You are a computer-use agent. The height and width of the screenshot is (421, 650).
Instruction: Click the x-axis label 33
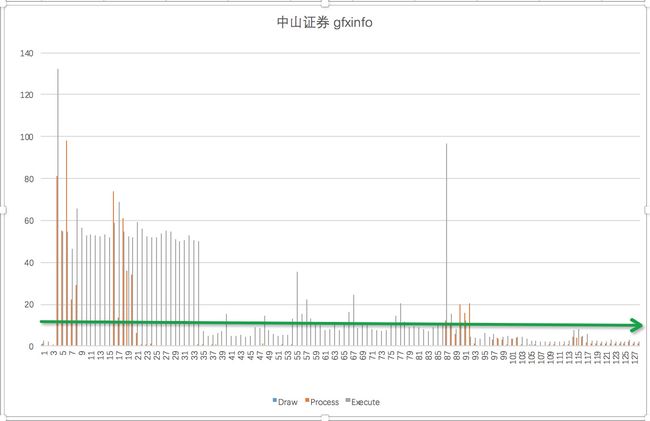(194, 356)
